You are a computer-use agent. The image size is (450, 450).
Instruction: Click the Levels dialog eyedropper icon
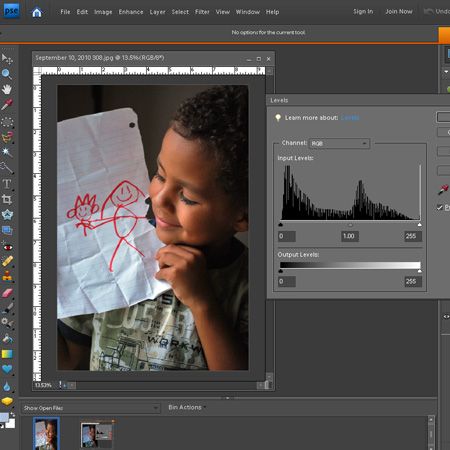(443, 190)
